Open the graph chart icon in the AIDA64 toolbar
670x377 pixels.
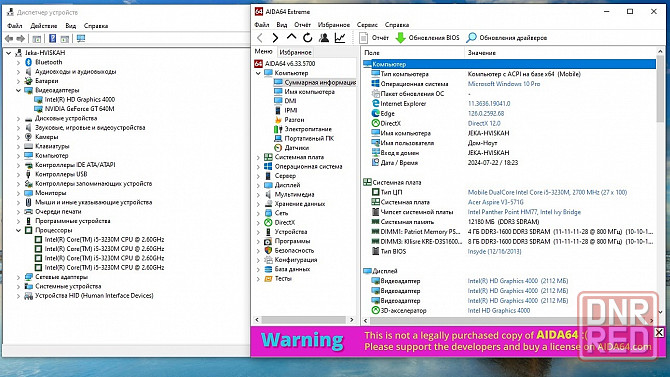(340, 38)
